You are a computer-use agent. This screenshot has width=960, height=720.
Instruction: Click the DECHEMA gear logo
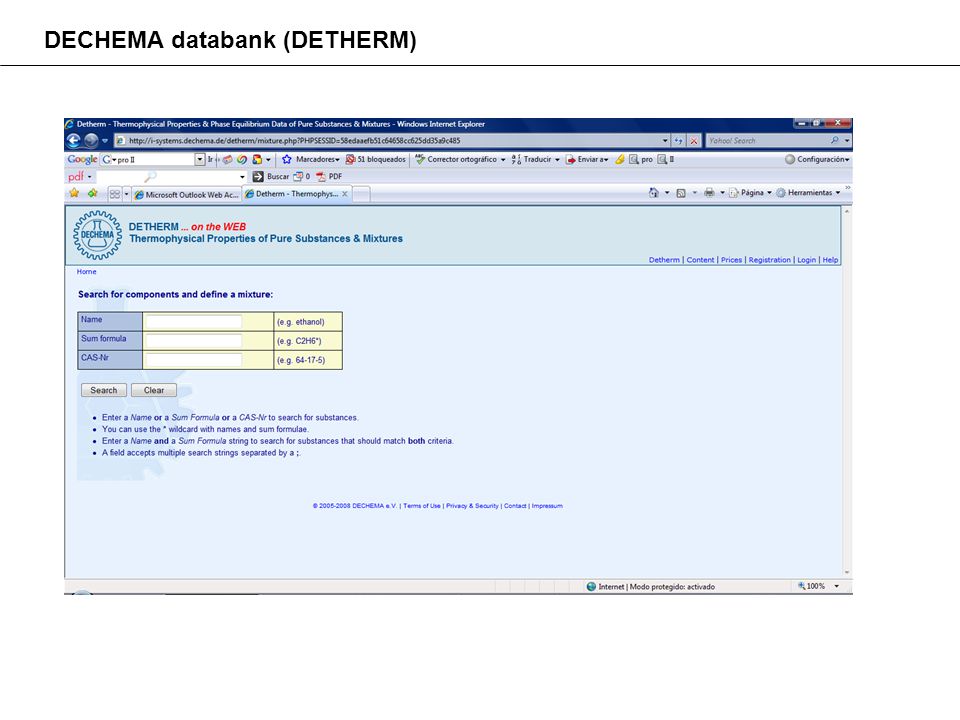(x=97, y=235)
